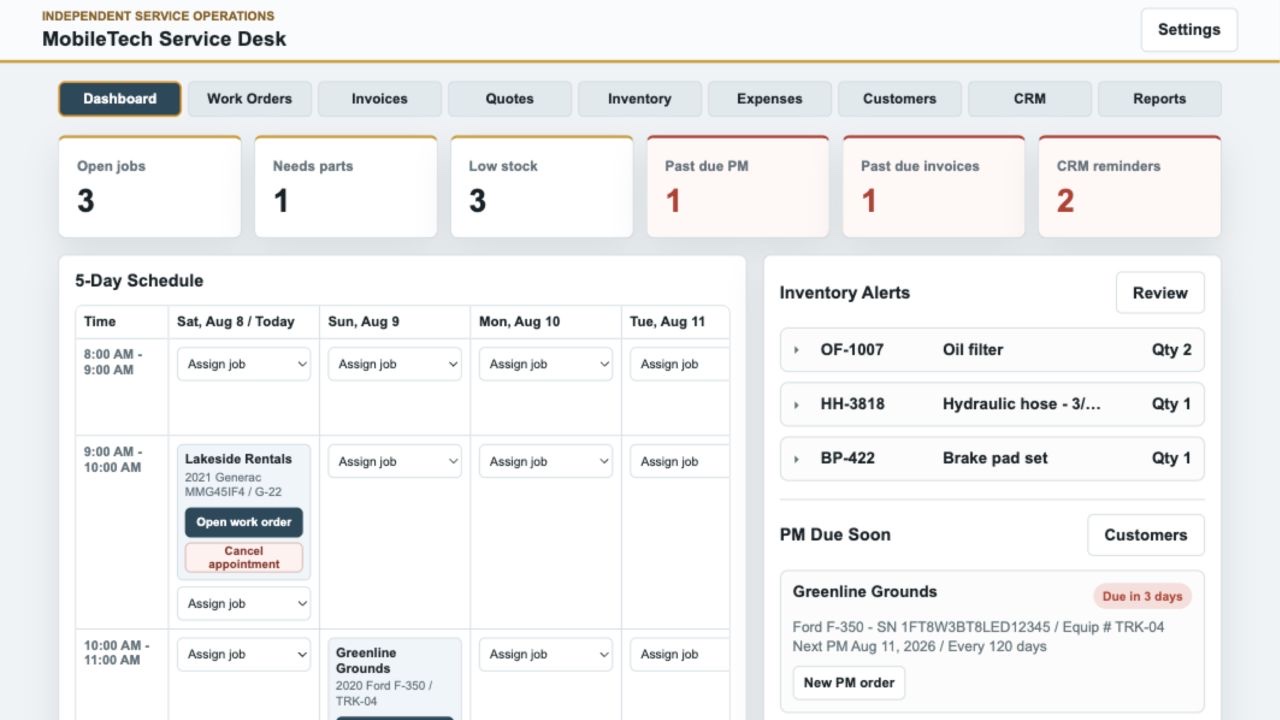Screen dimensions: 1280x720
Task: Click Customers button in PM Due Soon
Action: point(1146,535)
